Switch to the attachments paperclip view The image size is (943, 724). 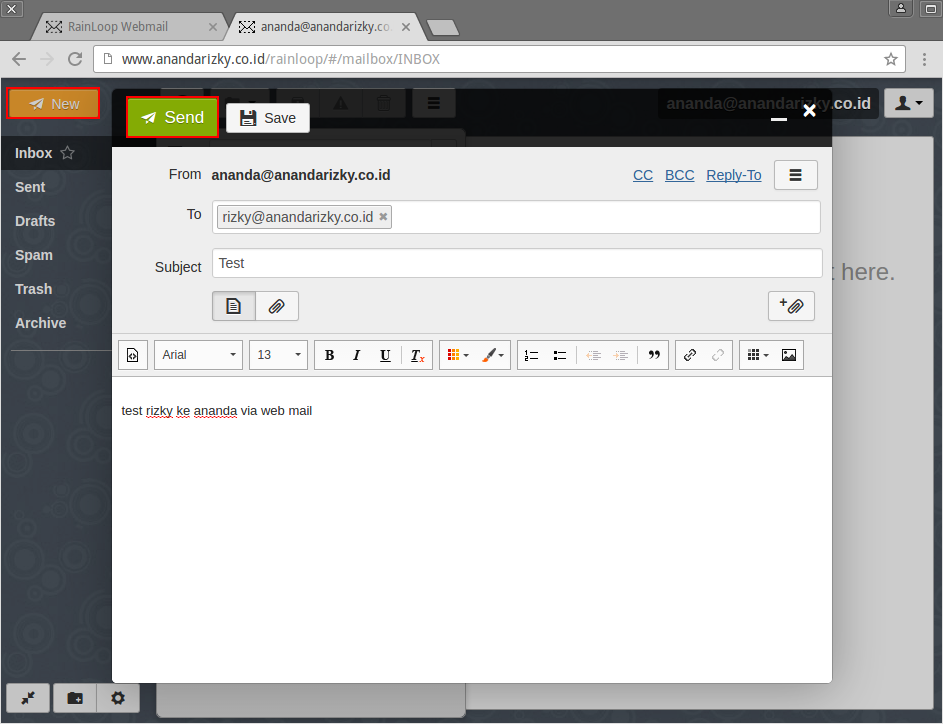point(277,307)
